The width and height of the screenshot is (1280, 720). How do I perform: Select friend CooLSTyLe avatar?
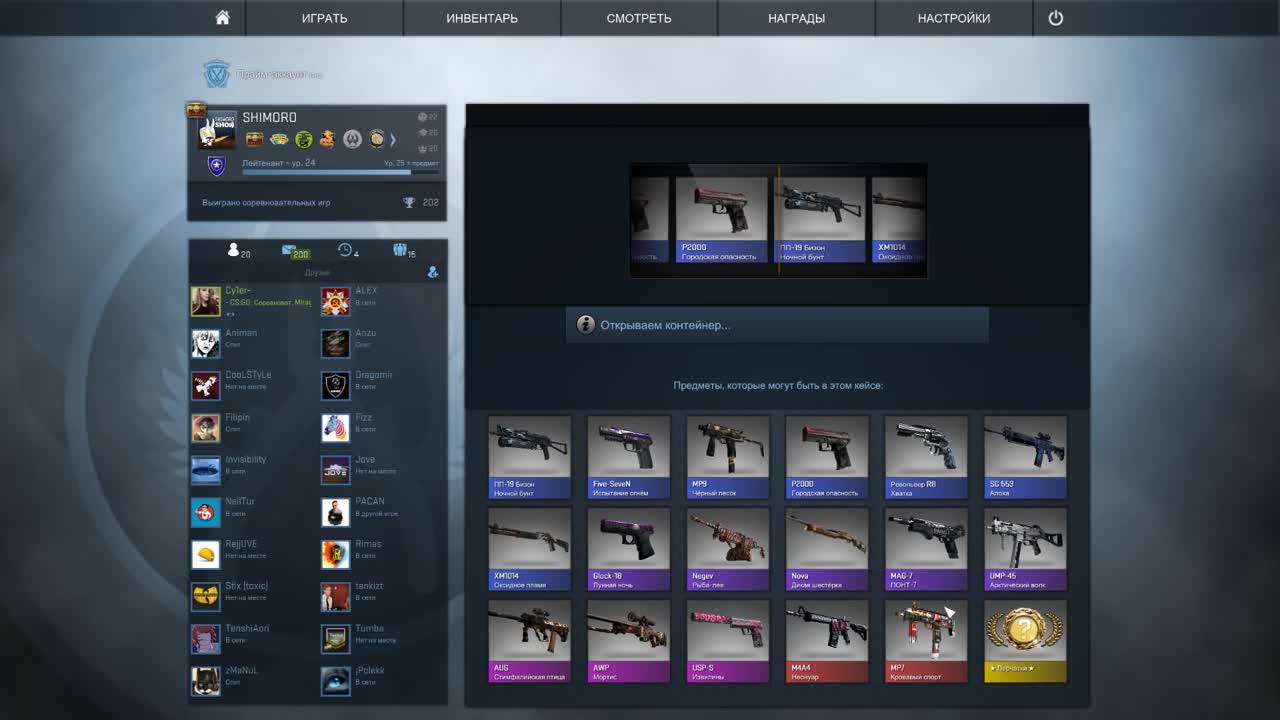pyautogui.click(x=206, y=385)
